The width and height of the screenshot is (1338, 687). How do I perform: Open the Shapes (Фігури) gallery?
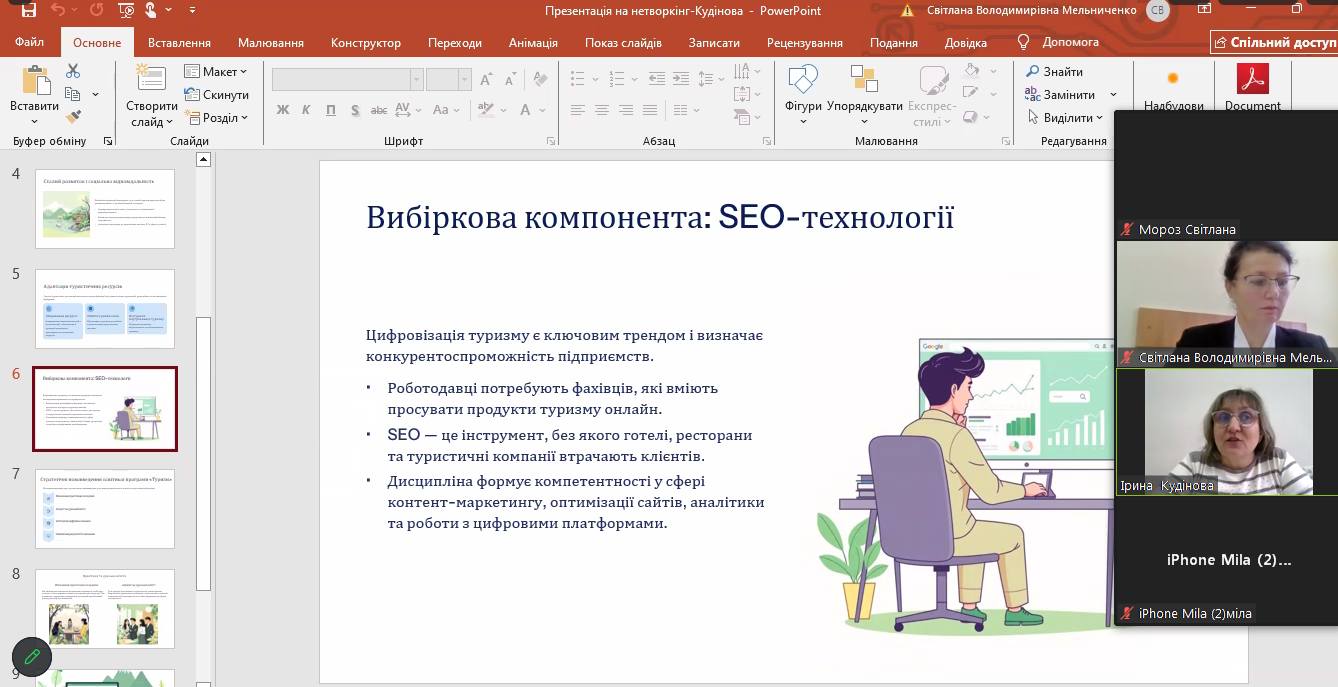[802, 88]
